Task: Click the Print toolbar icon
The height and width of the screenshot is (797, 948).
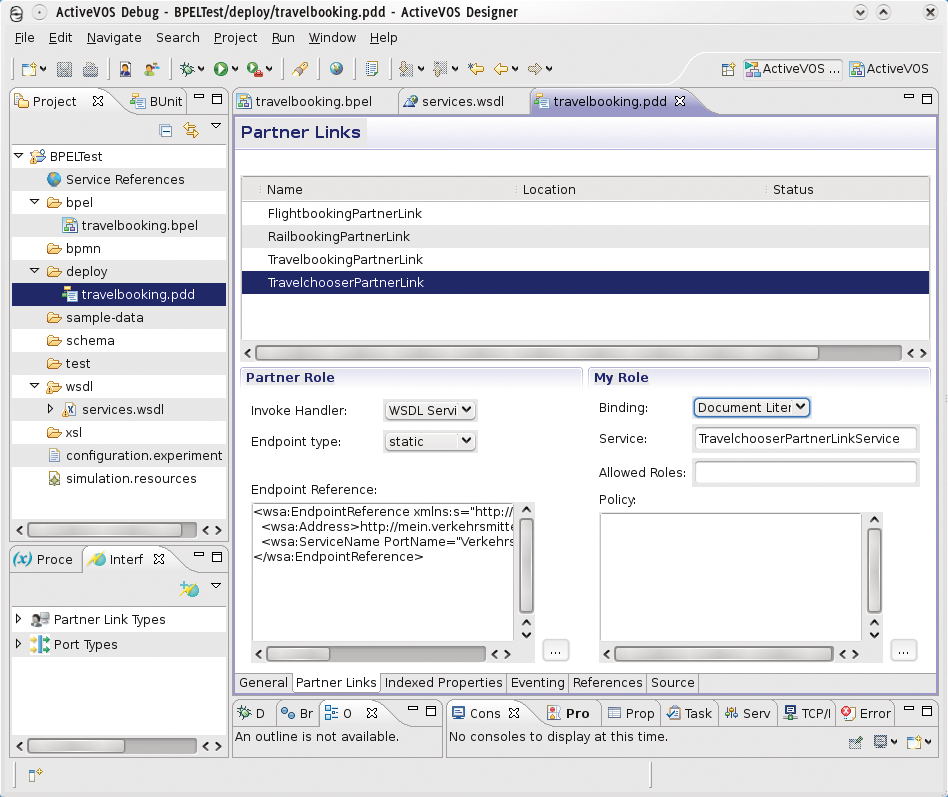Action: (91, 69)
